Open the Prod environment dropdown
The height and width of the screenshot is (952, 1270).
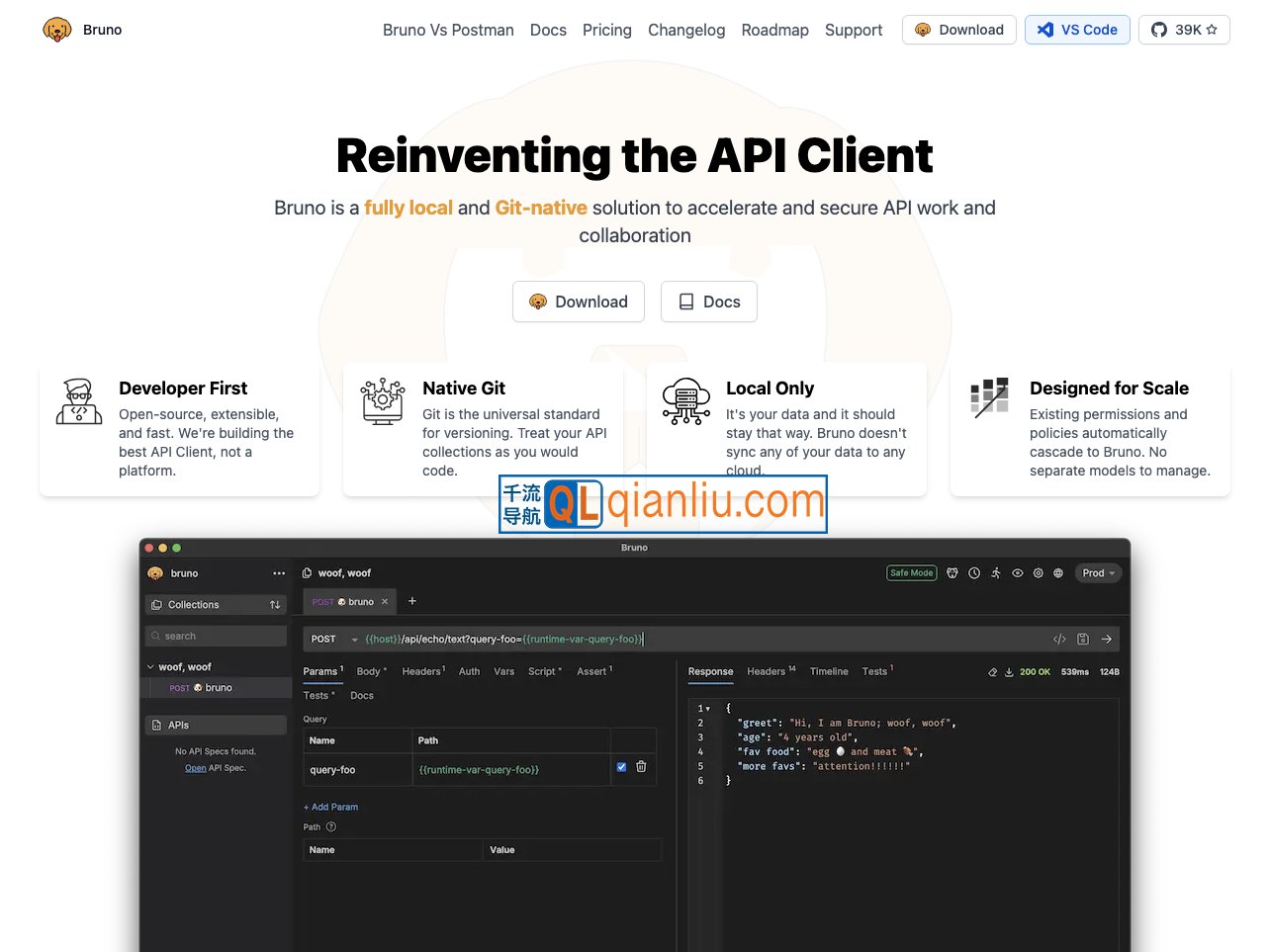[x=1098, y=573]
